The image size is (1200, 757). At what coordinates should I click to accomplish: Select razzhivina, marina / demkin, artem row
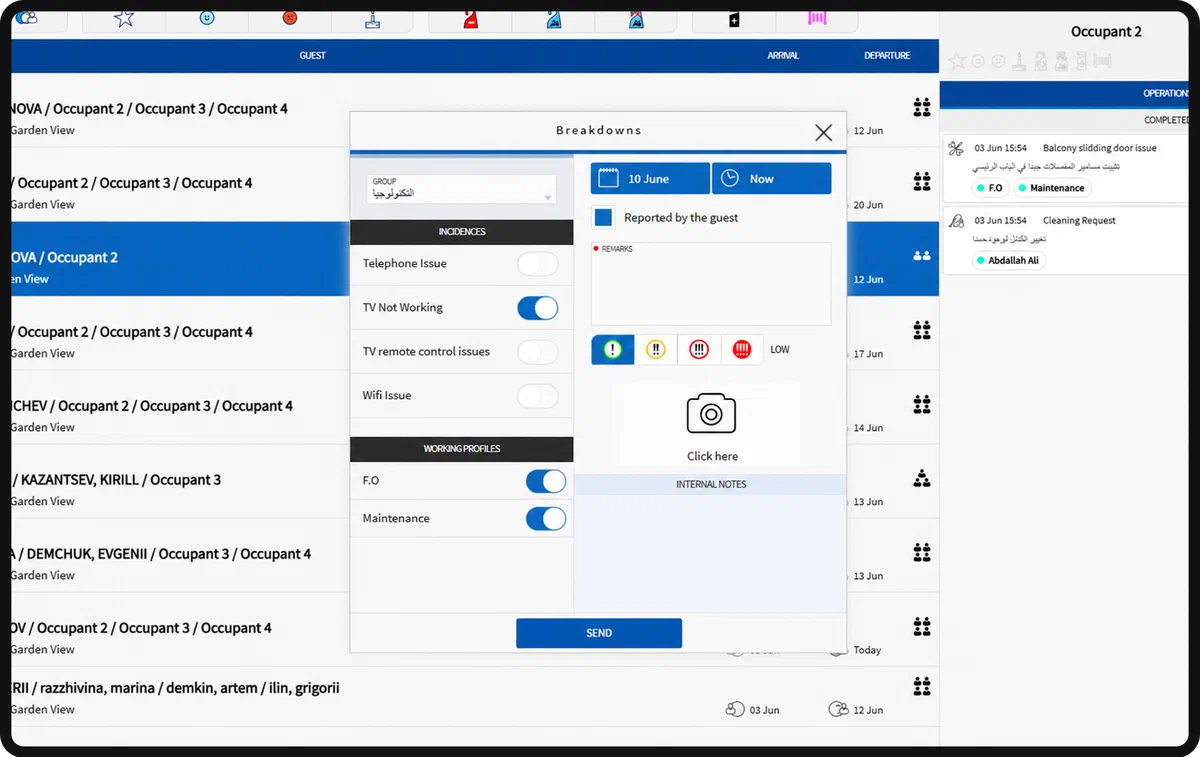(475, 698)
